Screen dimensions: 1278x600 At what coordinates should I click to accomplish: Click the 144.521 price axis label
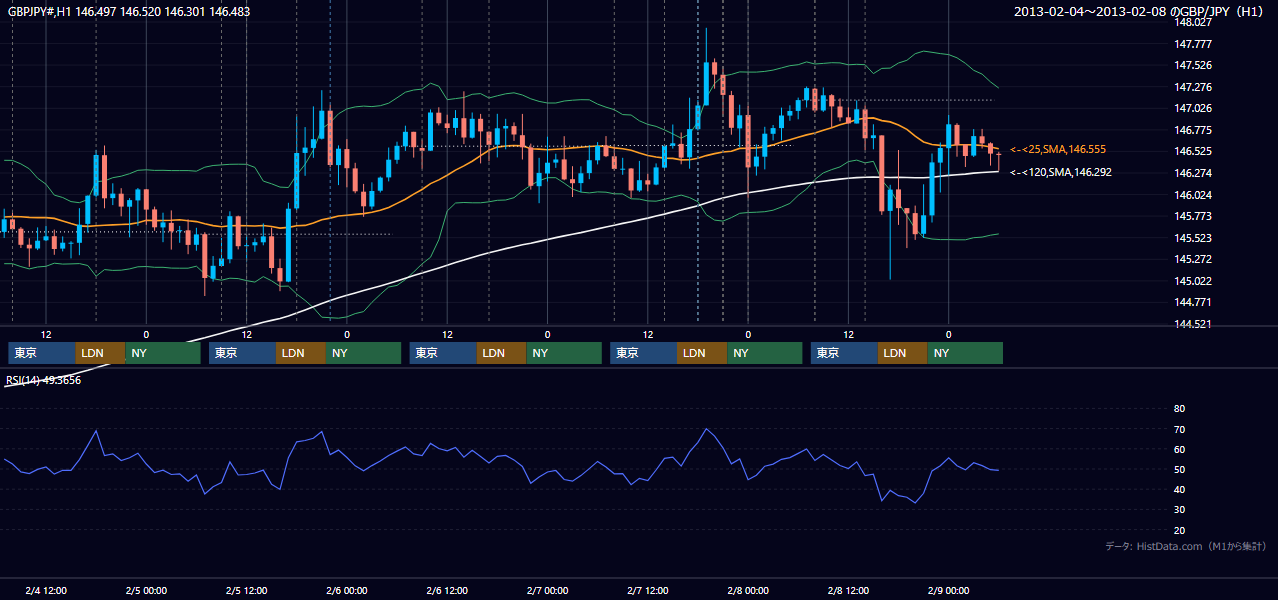[x=1195, y=324]
